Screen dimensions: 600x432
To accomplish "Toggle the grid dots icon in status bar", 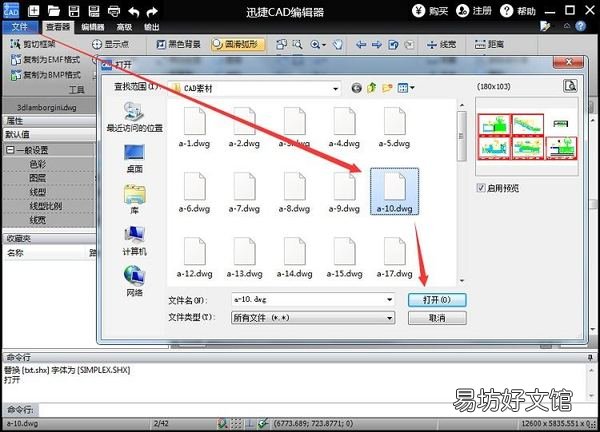I will (236, 423).
